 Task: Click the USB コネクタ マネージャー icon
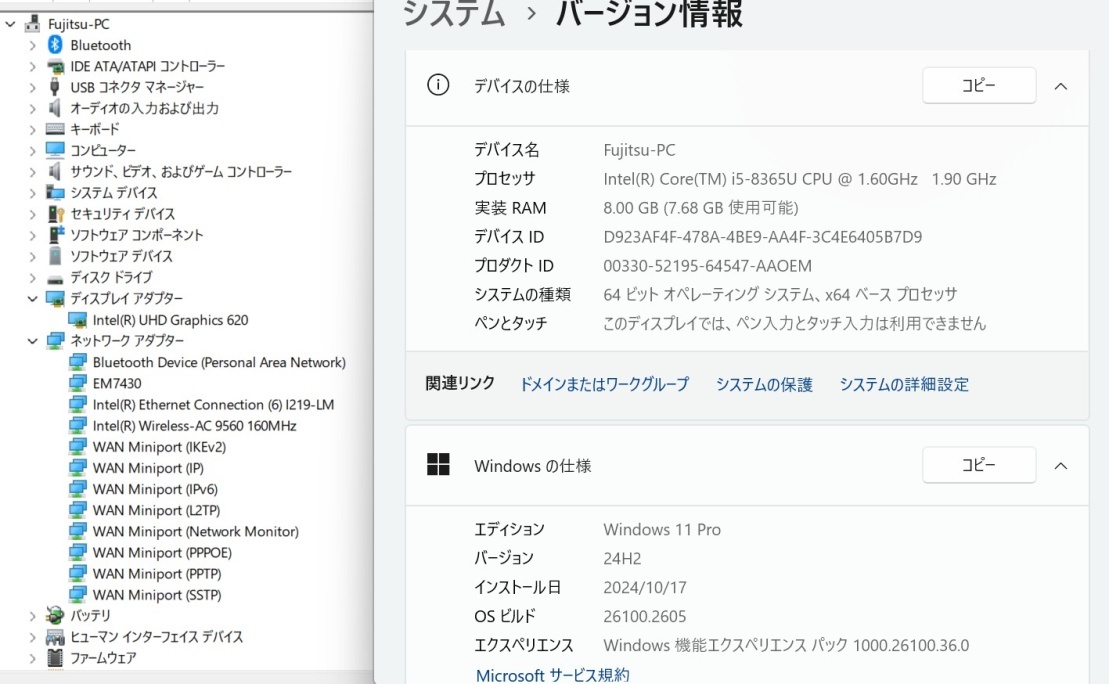54,87
